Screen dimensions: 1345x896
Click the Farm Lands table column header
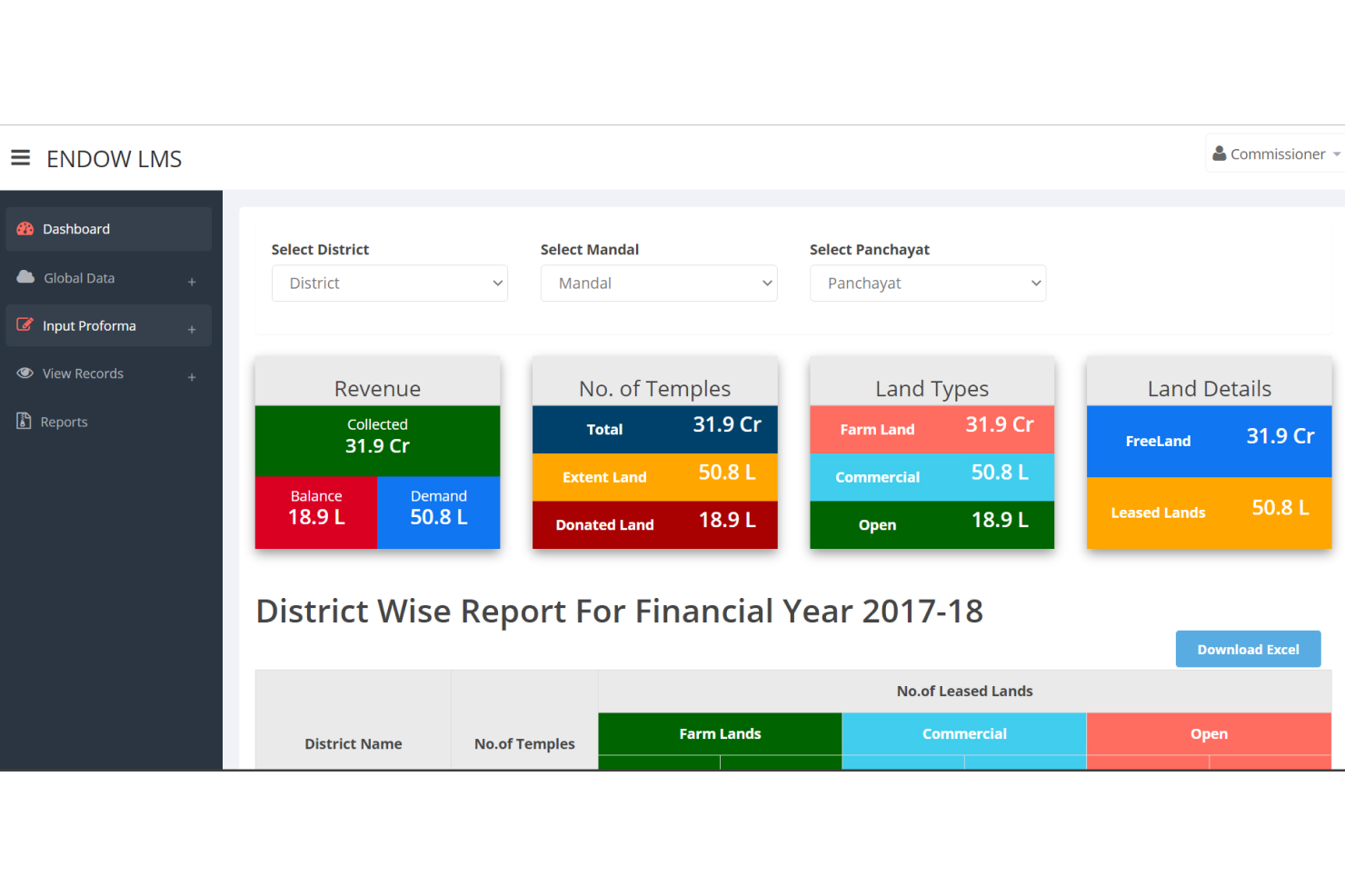coord(720,734)
